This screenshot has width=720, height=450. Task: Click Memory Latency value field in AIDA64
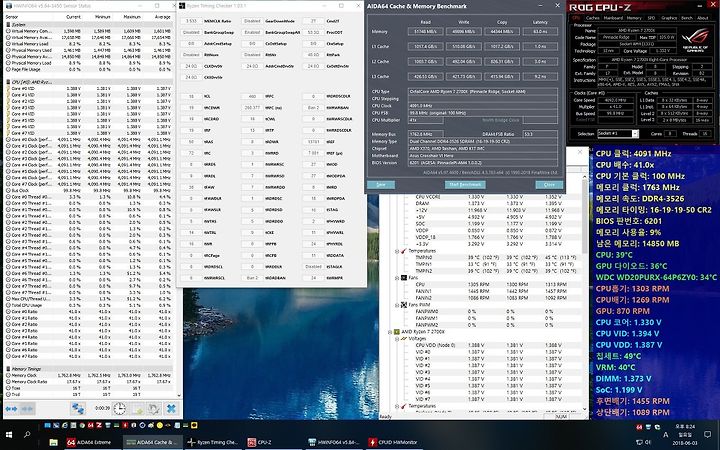(x=540, y=32)
